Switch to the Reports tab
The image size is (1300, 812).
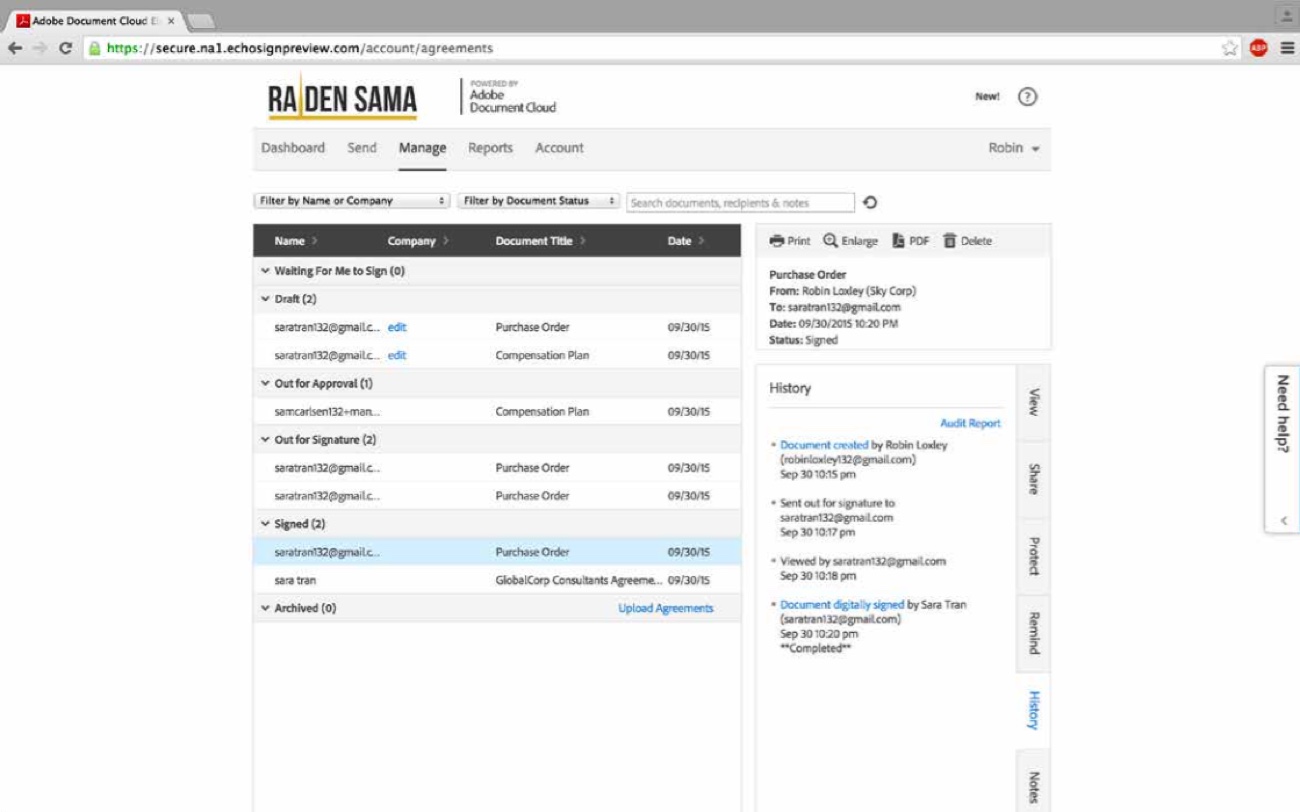tap(490, 148)
